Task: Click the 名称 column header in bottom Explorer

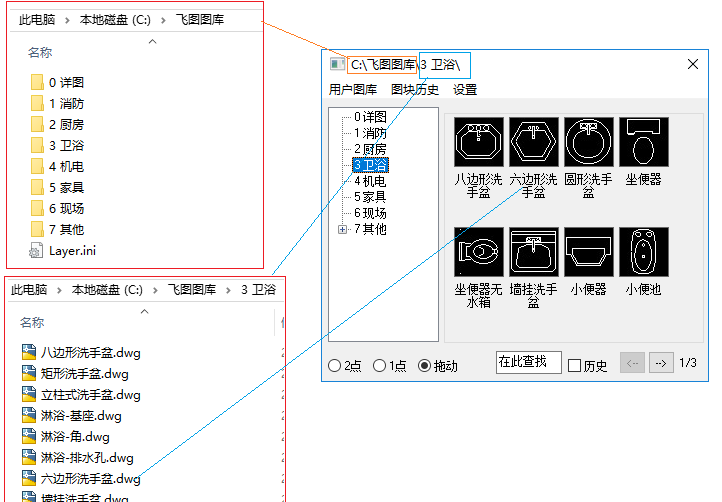Action: pyautogui.click(x=32, y=322)
